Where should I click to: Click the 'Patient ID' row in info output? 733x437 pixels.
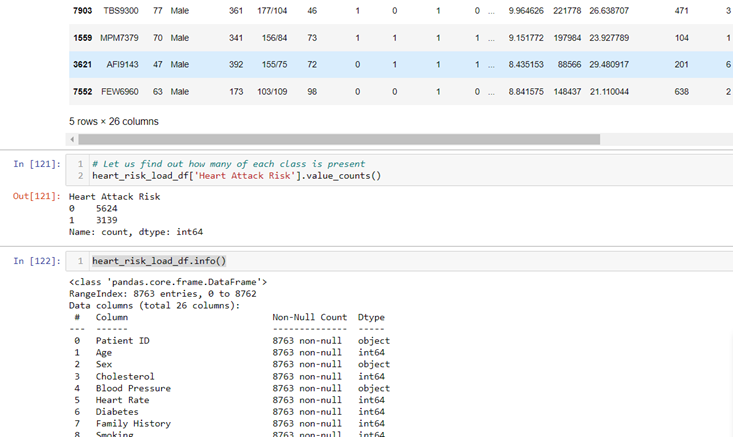(x=231, y=341)
